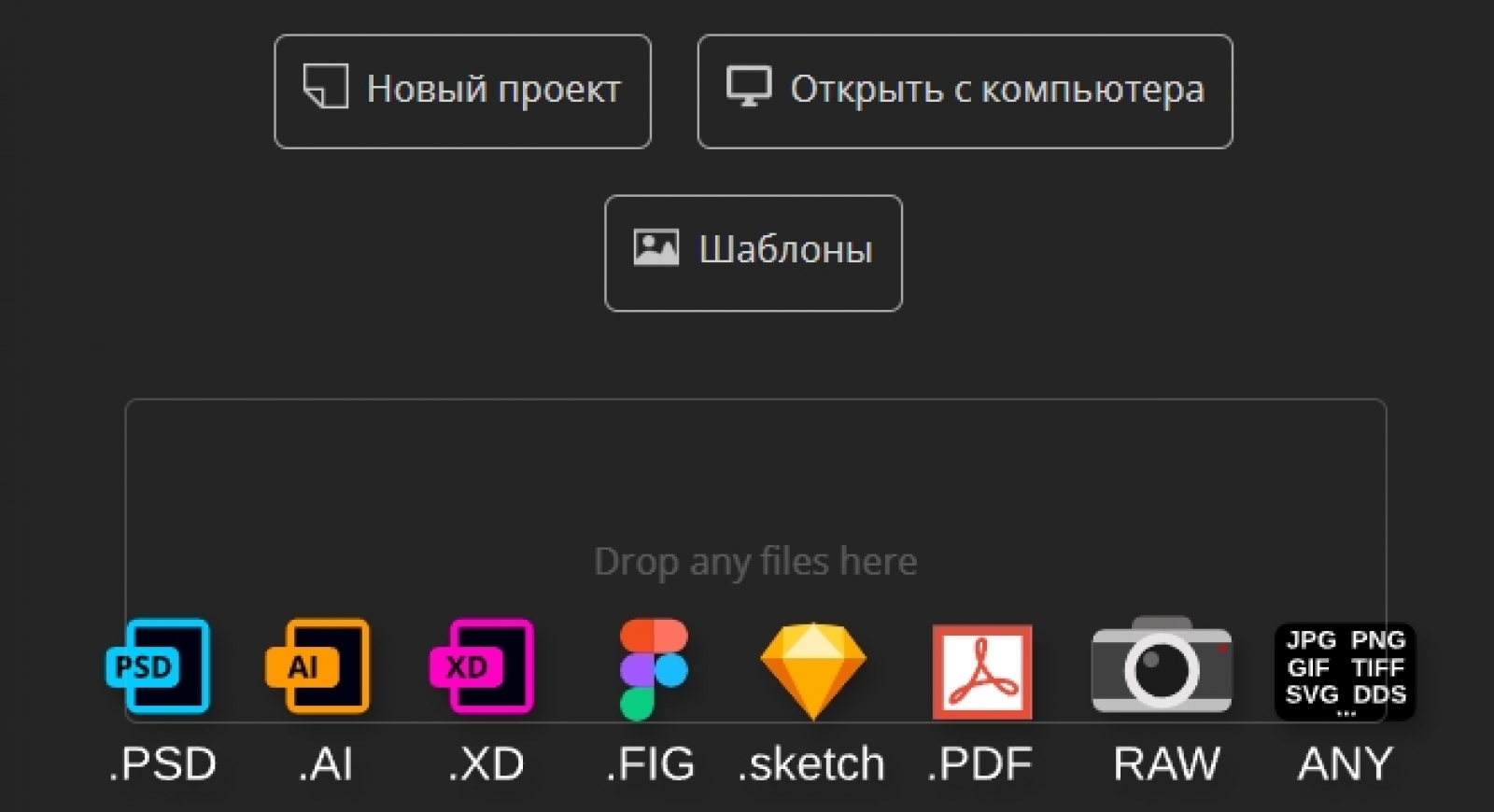Click the orange AI Illustrator icon
This screenshot has width=1494, height=812.
pos(318,666)
